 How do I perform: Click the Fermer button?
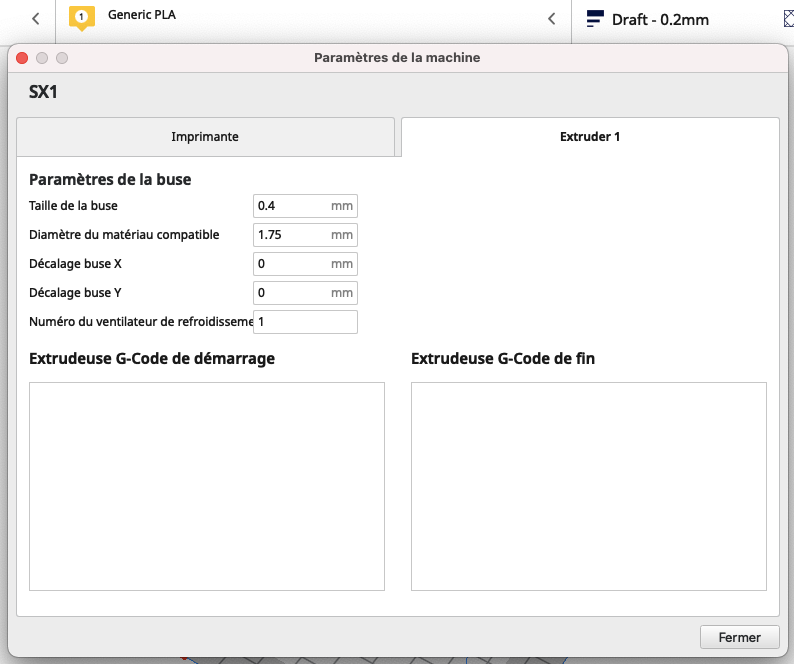tap(739, 637)
